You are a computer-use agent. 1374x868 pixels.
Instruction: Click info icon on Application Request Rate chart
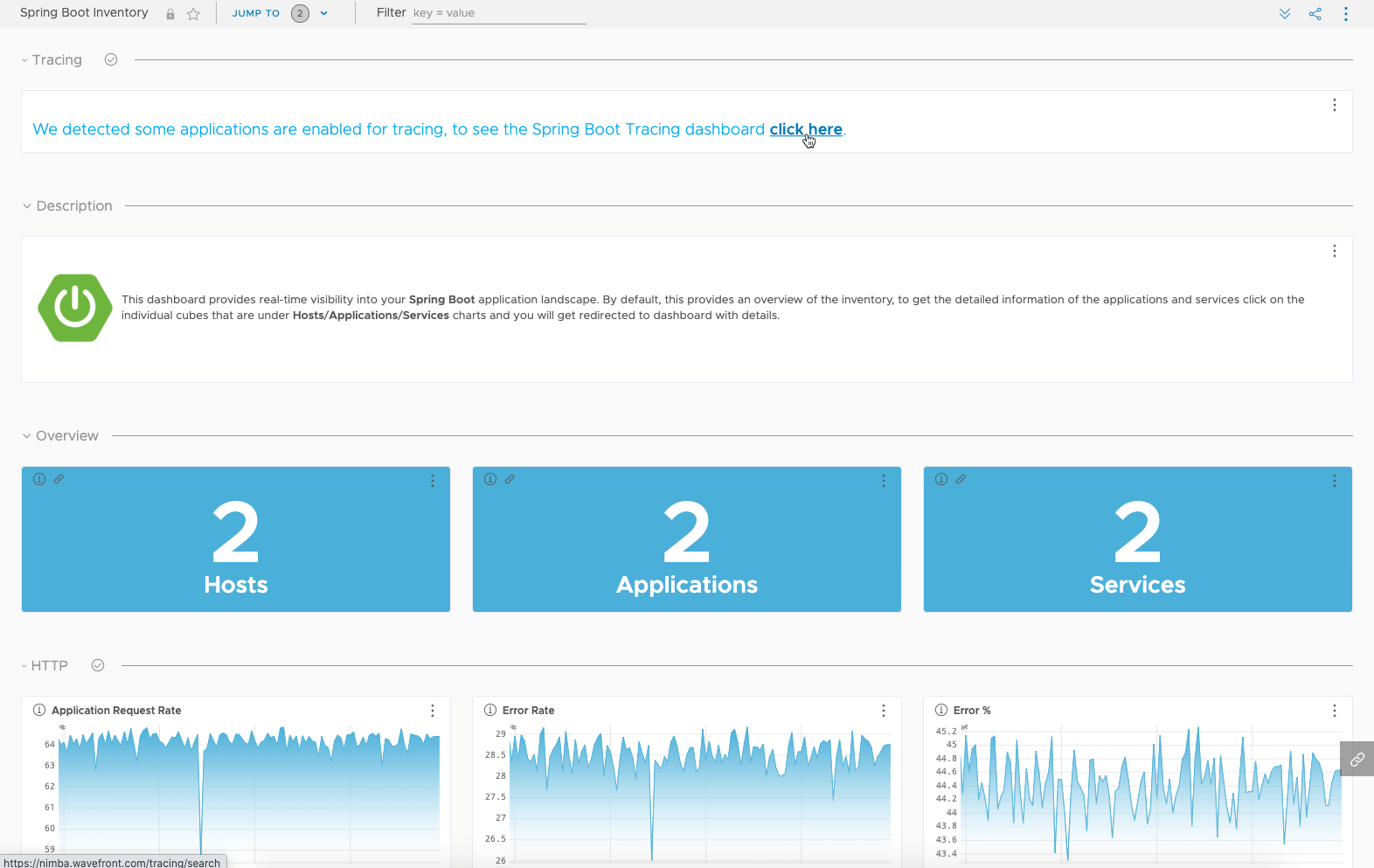point(39,710)
